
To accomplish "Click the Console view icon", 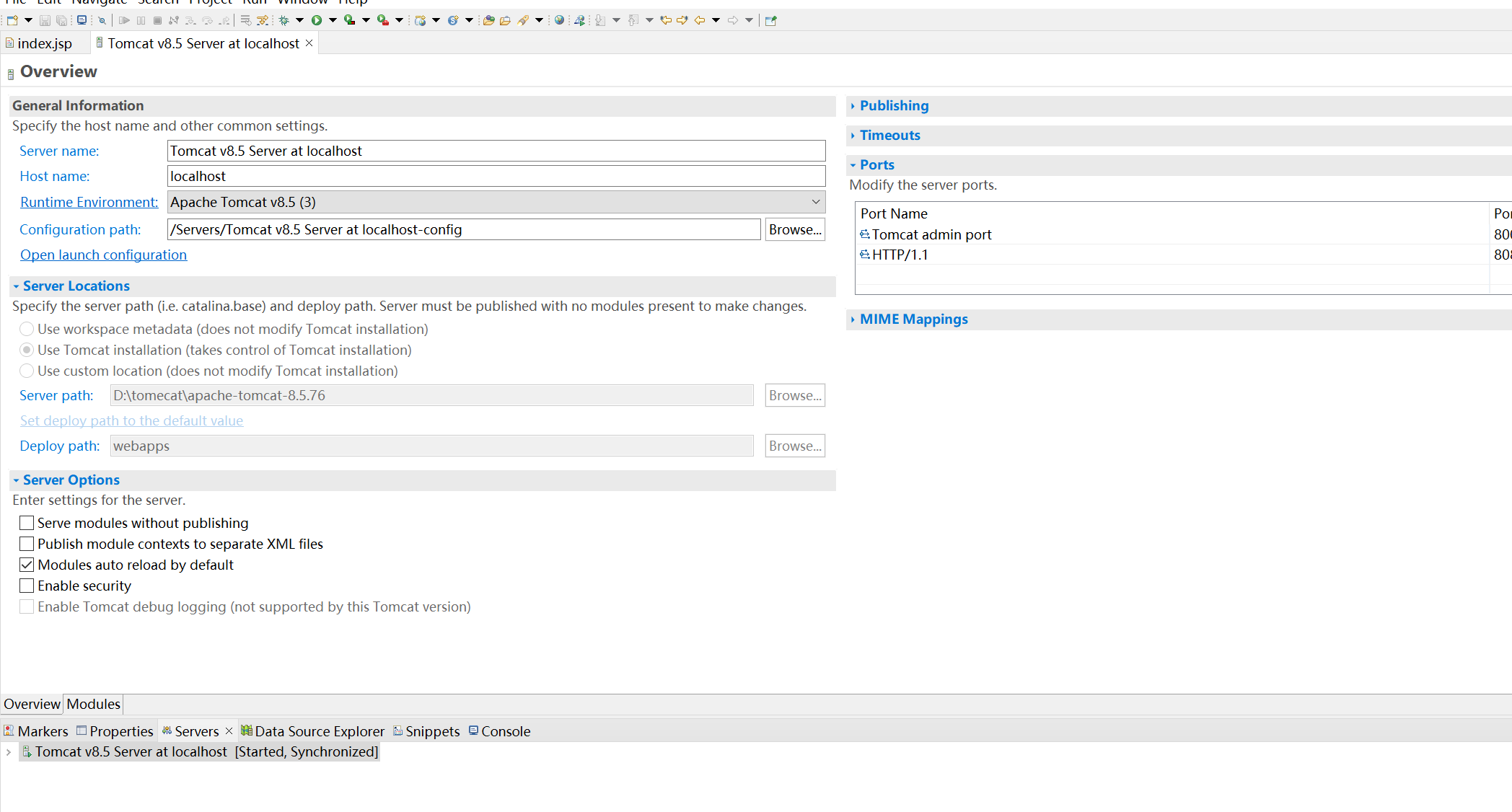I will coord(473,731).
